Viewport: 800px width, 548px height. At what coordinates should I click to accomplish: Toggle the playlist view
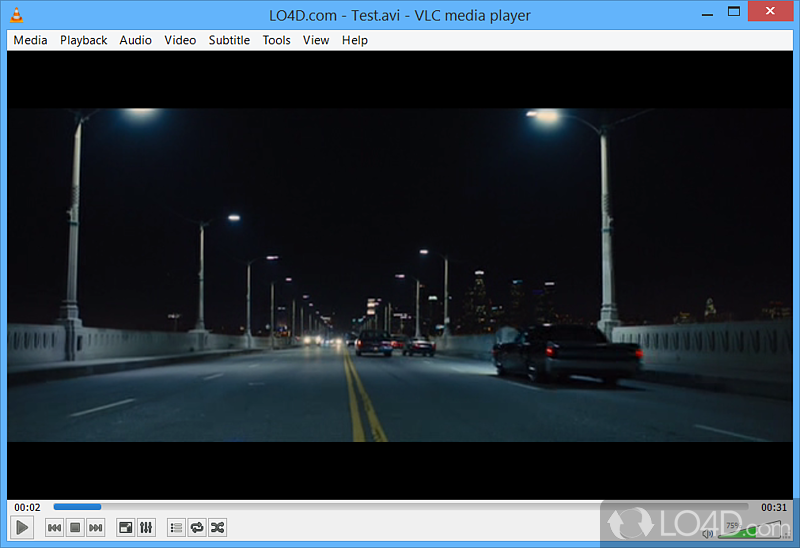tap(176, 527)
